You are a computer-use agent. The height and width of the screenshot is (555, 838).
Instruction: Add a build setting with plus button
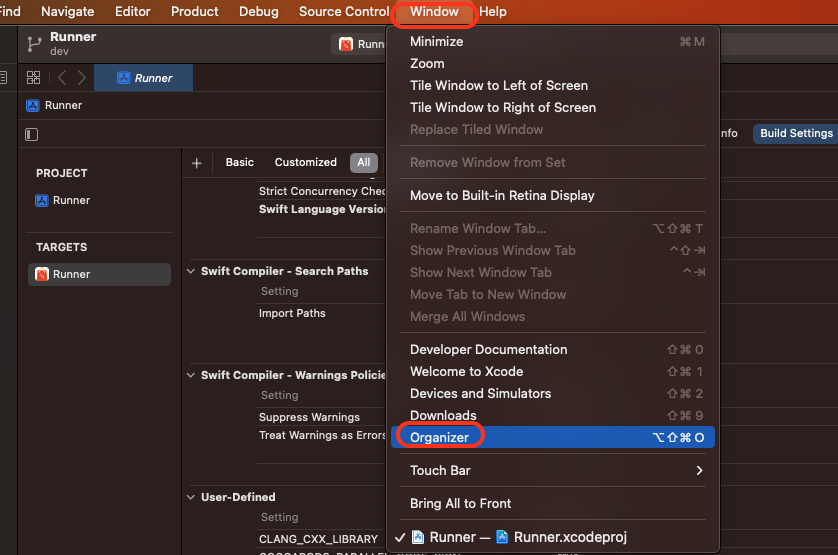pyautogui.click(x=197, y=163)
